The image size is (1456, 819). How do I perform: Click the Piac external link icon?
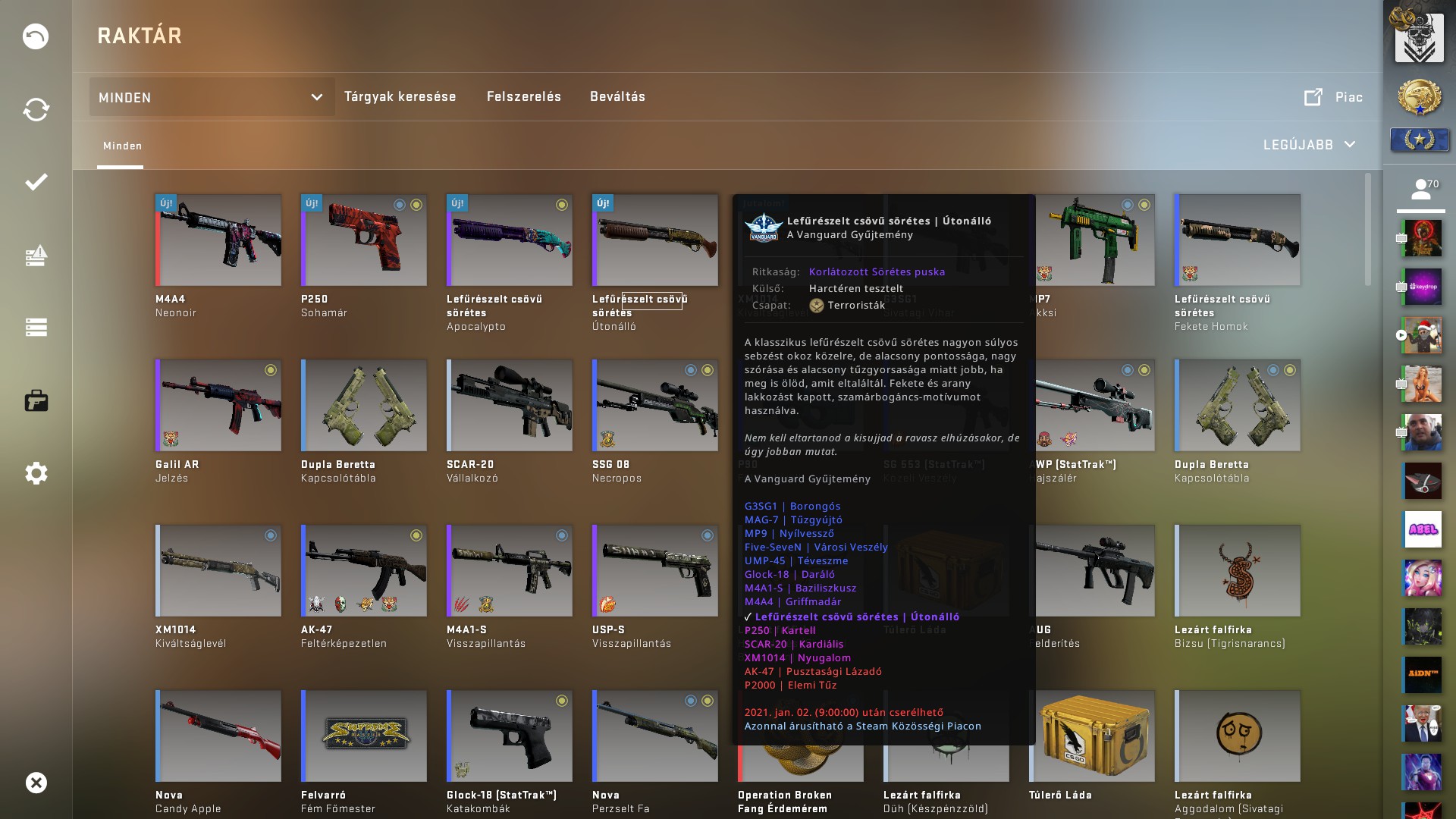[1313, 97]
